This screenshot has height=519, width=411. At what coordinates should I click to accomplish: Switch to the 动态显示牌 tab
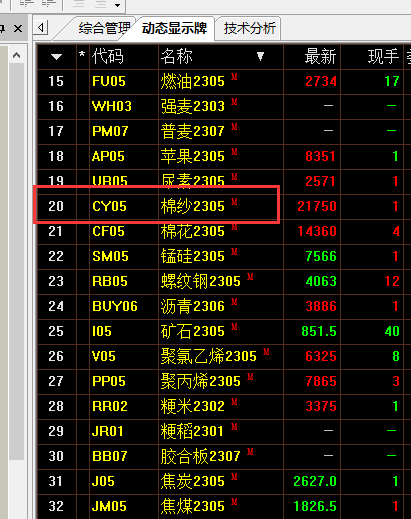pyautogui.click(x=174, y=28)
